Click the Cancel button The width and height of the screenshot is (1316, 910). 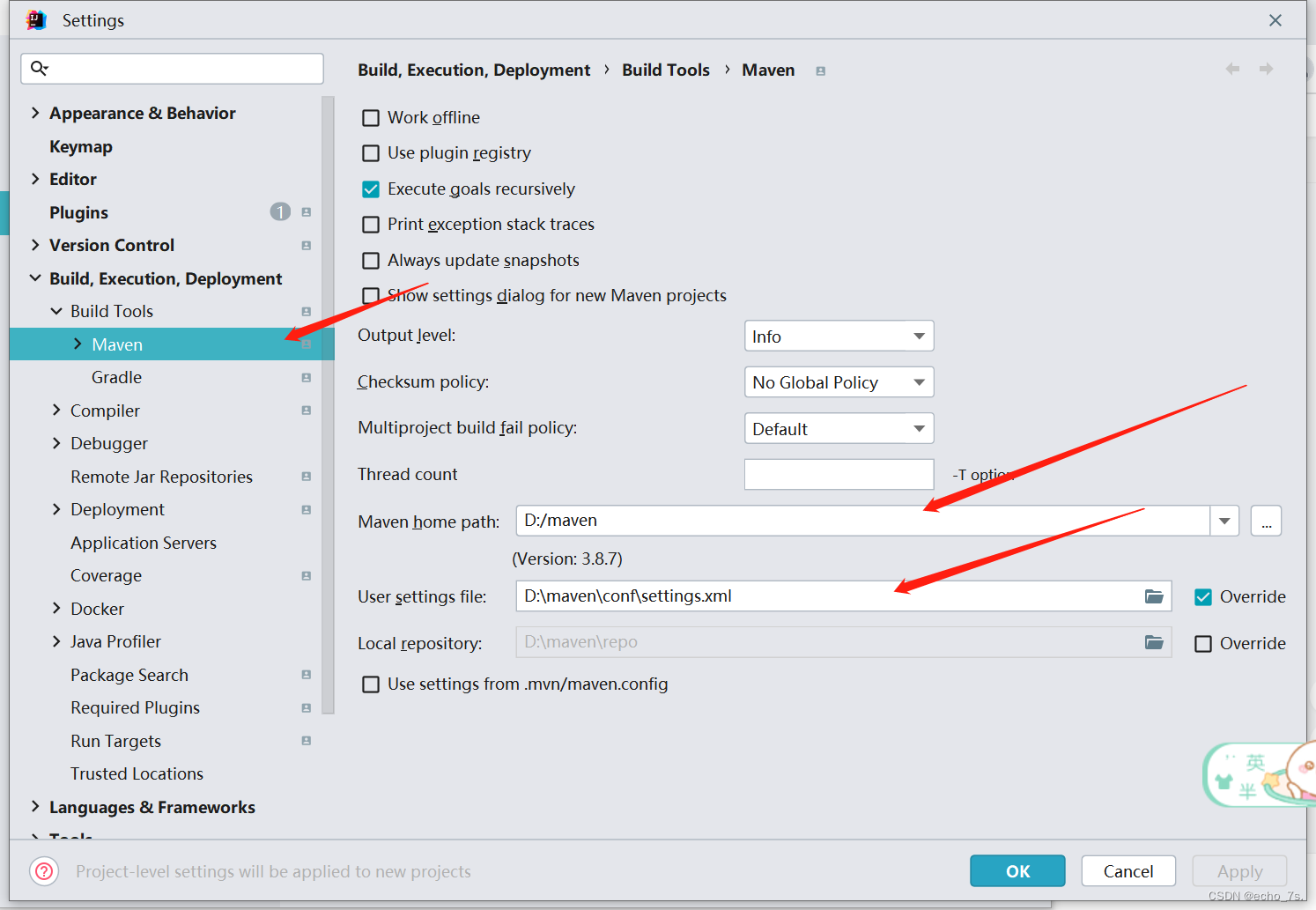[1128, 871]
